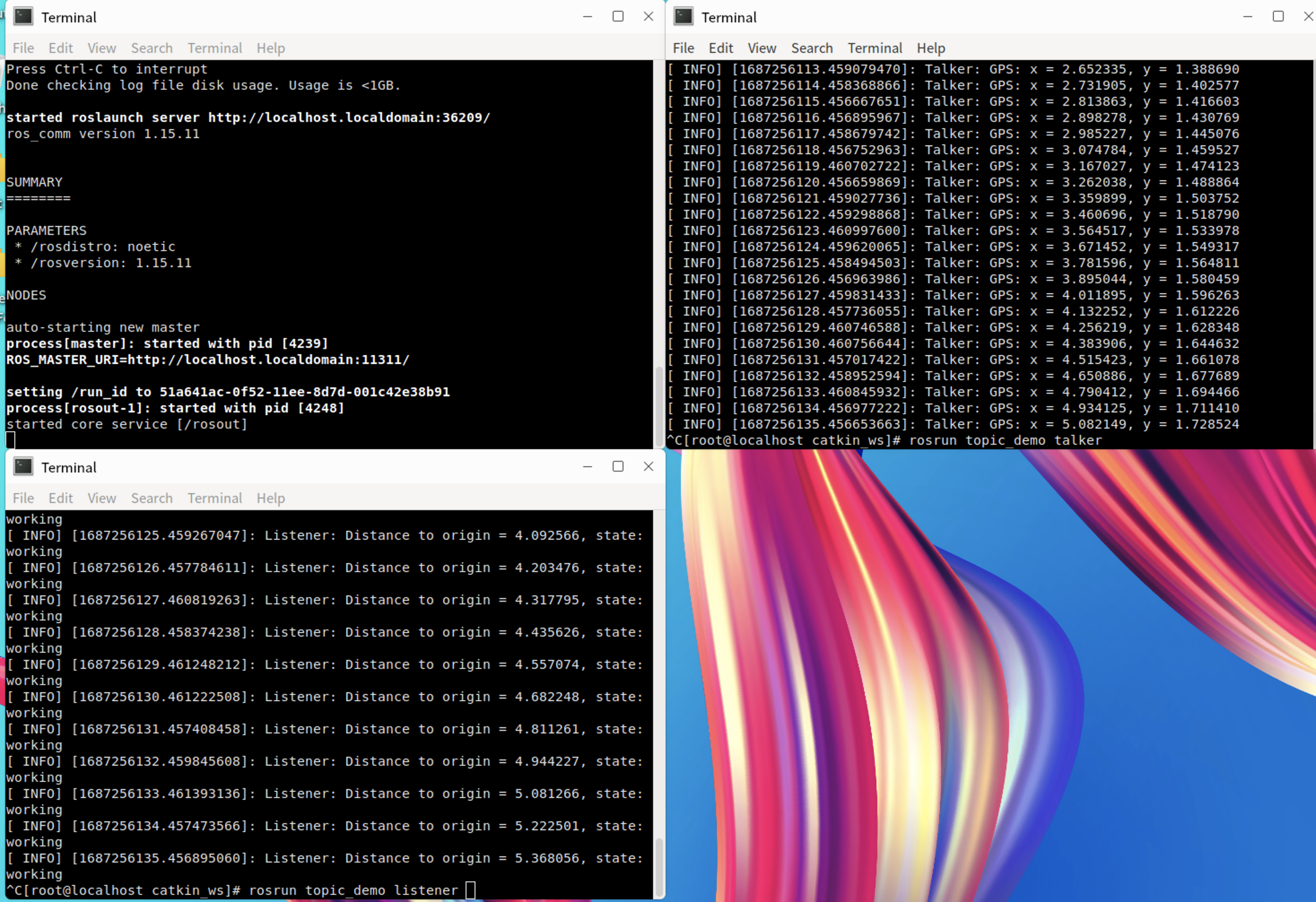Open the View menu in the talker terminal
Screen dimensions: 1316x902
762,48
